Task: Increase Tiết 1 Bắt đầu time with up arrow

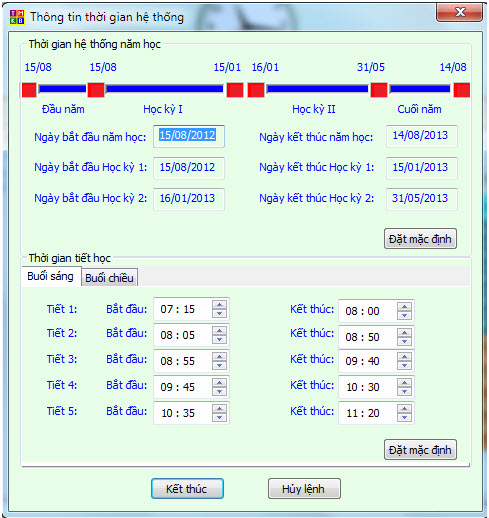Action: (x=219, y=305)
